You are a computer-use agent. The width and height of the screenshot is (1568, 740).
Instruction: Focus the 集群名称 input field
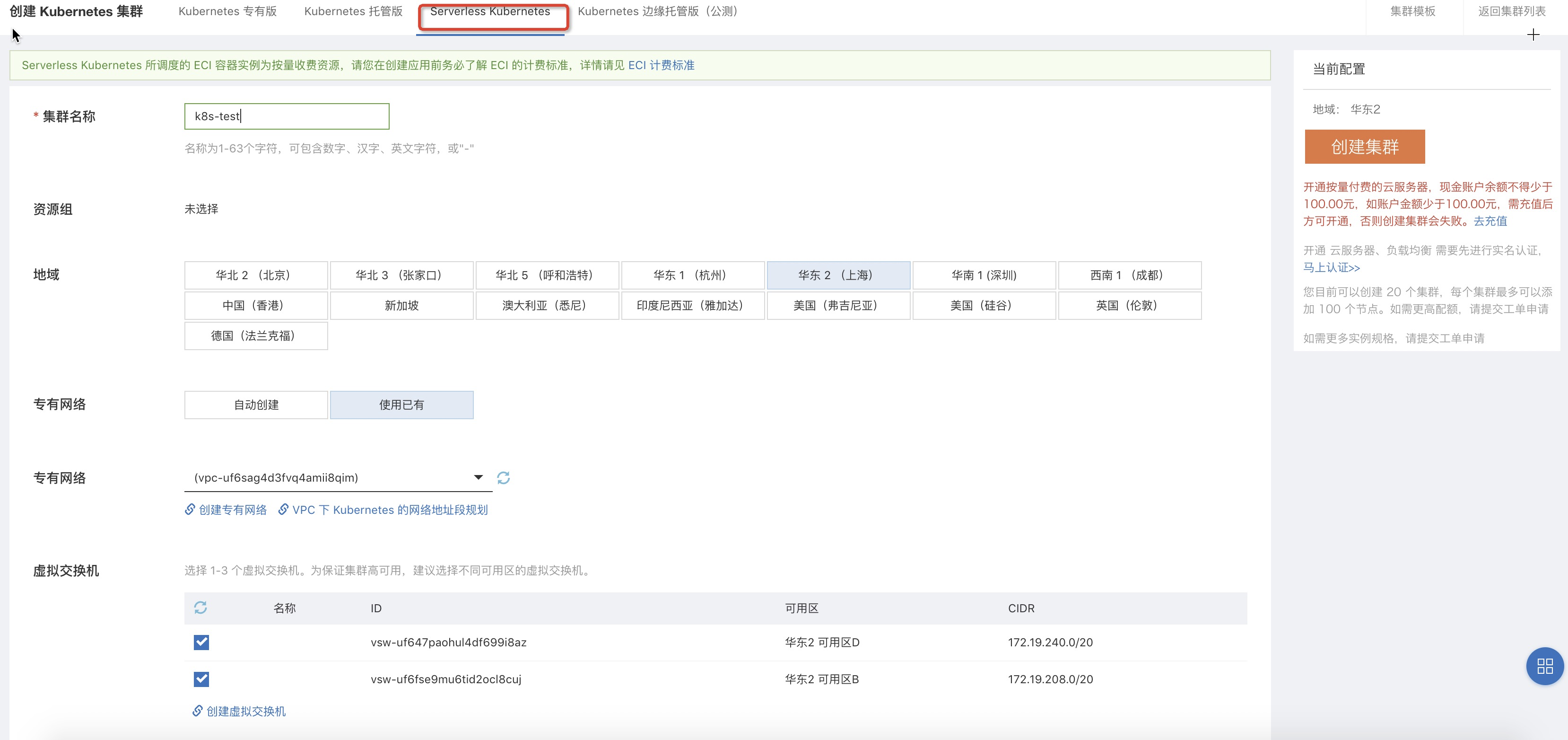pyautogui.click(x=287, y=116)
